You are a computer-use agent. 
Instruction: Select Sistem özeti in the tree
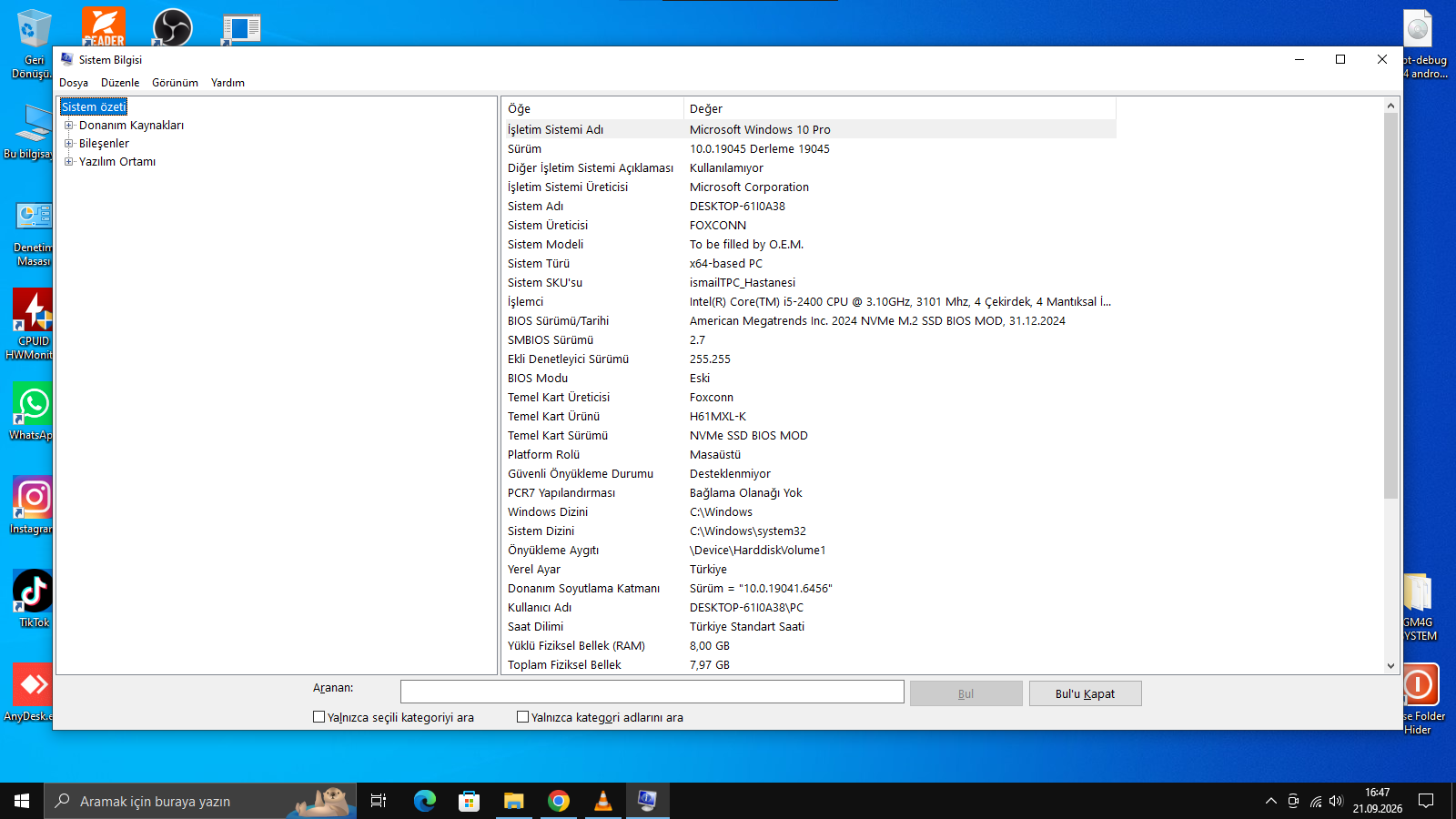pos(94,107)
